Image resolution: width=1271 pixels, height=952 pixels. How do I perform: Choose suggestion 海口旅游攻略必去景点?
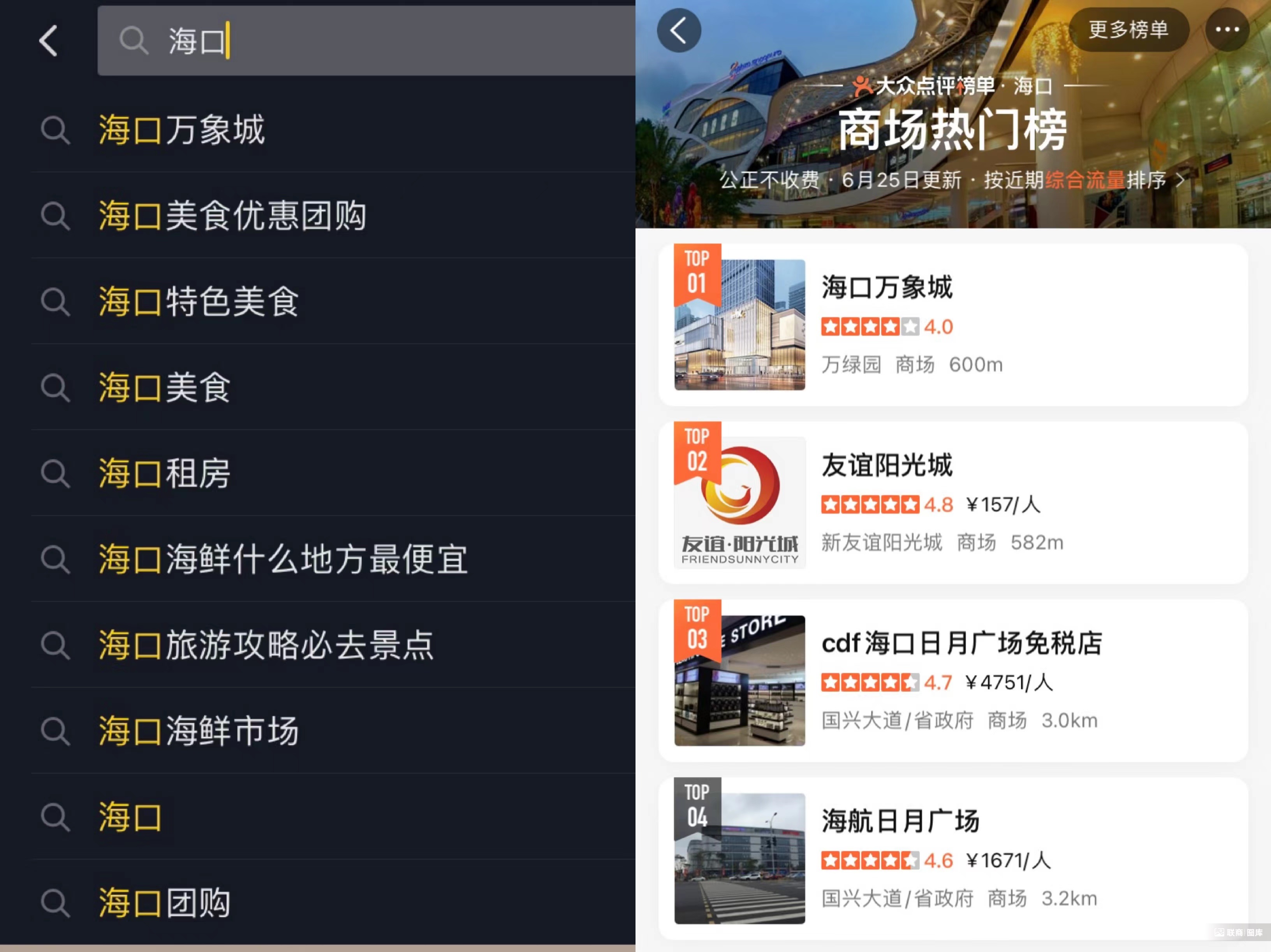tap(266, 645)
